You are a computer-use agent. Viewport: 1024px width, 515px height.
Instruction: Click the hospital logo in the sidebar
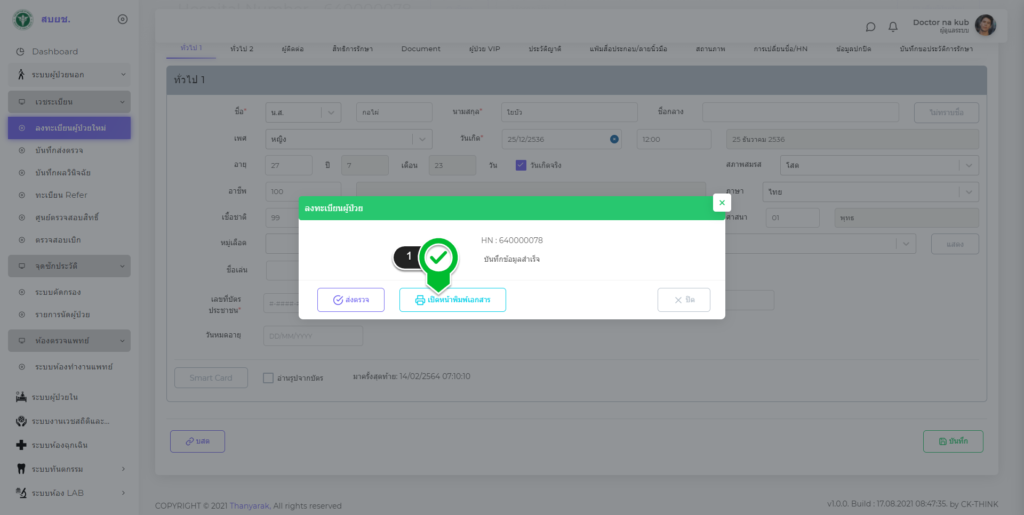[x=22, y=19]
